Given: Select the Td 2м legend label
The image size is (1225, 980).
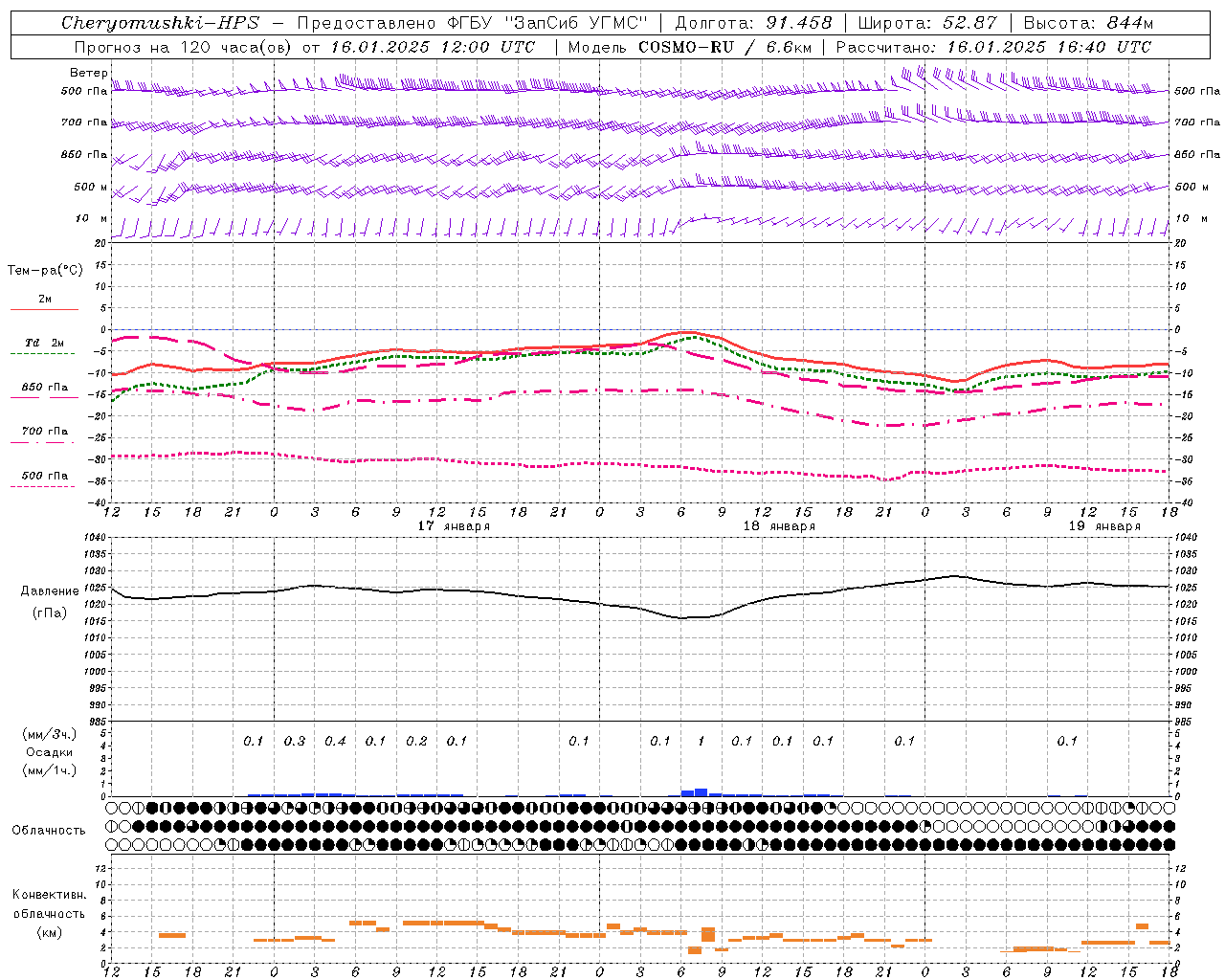Looking at the screenshot, I should coord(44,343).
